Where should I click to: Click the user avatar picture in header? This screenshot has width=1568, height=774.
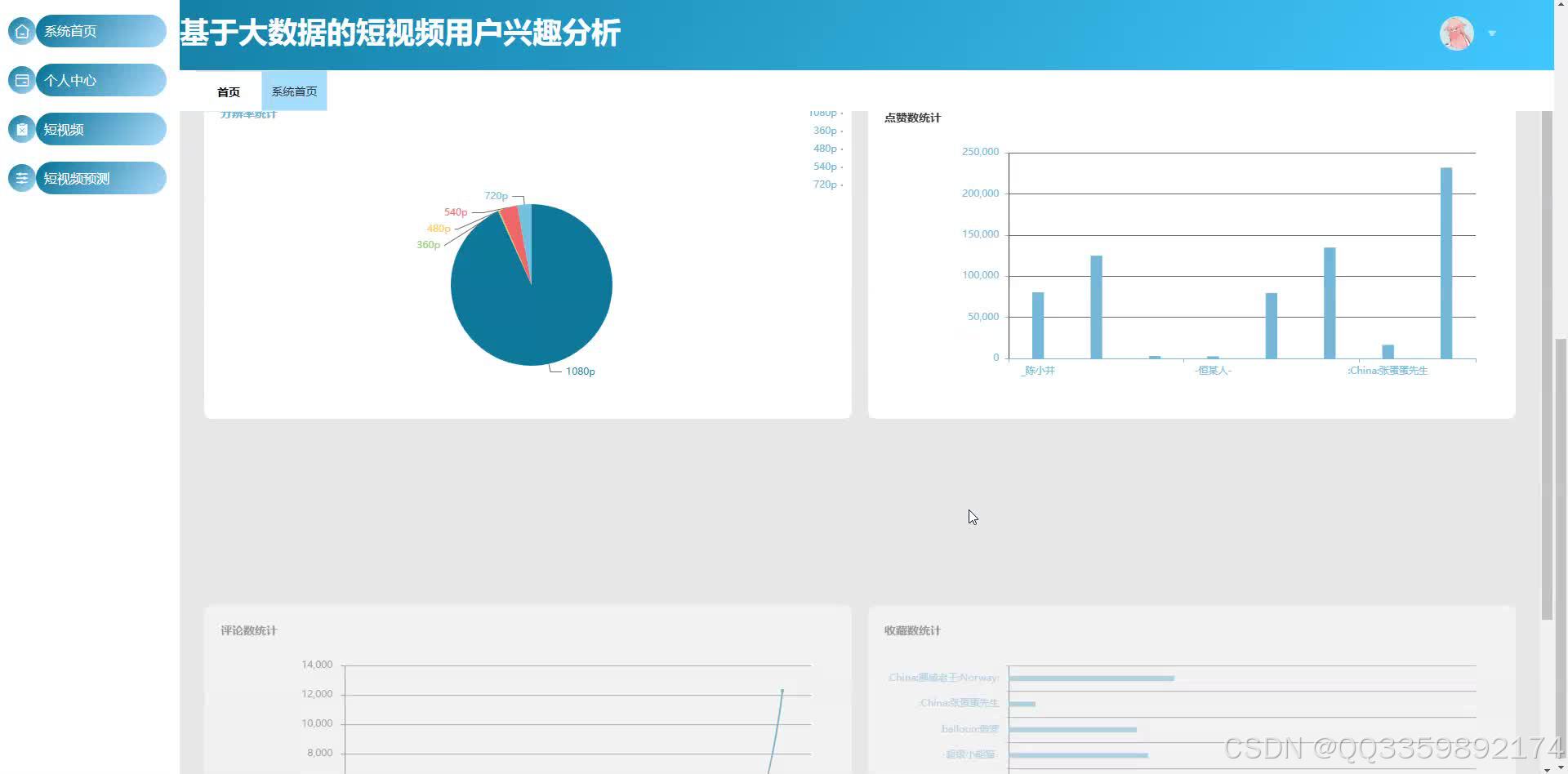point(1456,33)
